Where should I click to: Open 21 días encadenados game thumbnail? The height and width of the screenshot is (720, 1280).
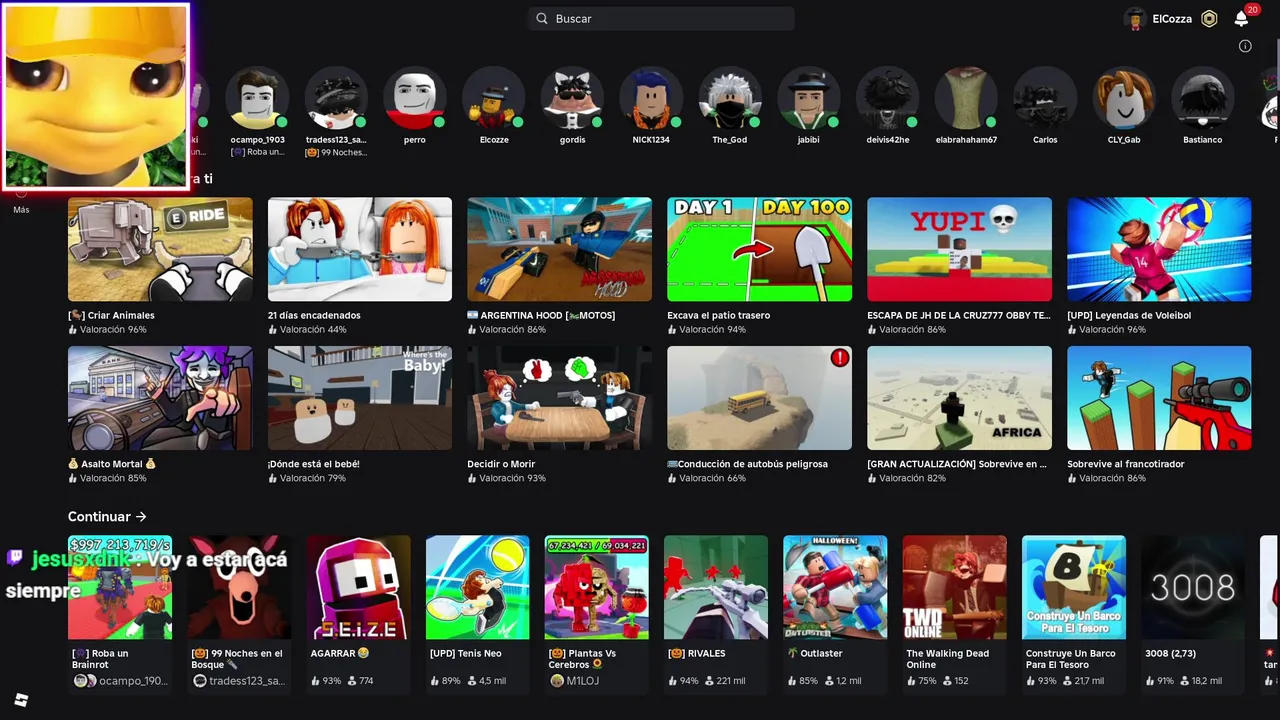click(360, 249)
